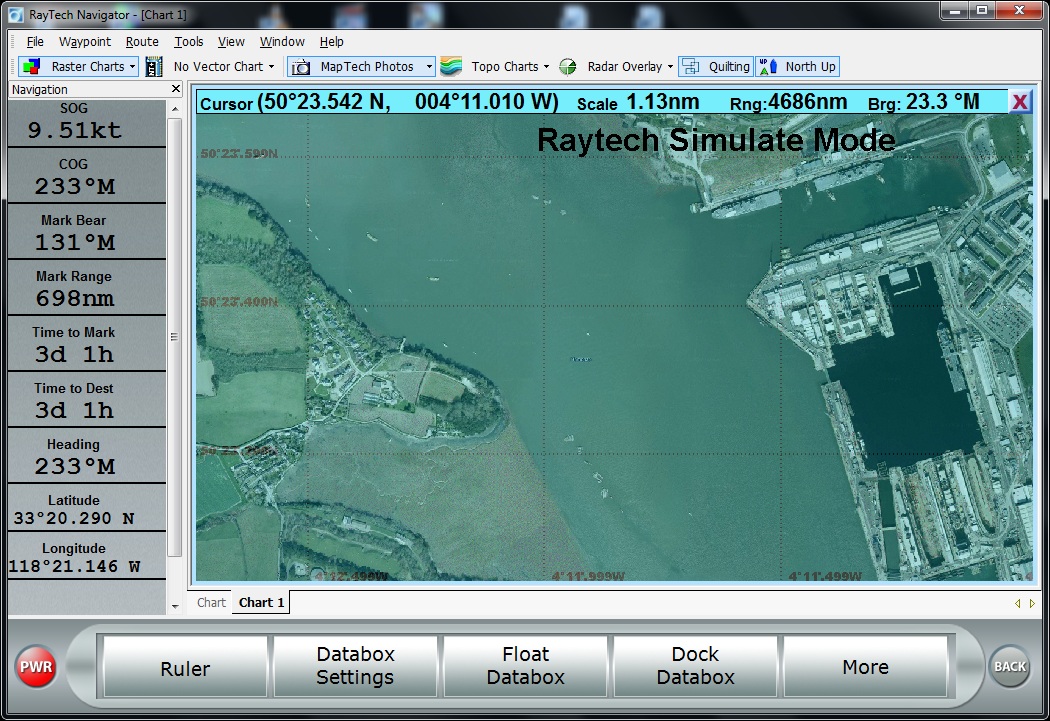
Task: Click the Navigation panel scrollbar thumb
Action: coord(174,337)
